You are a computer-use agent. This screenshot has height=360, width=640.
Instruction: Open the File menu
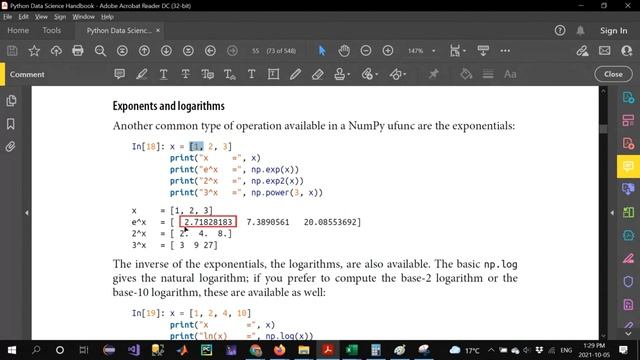pyautogui.click(x=8, y=17)
